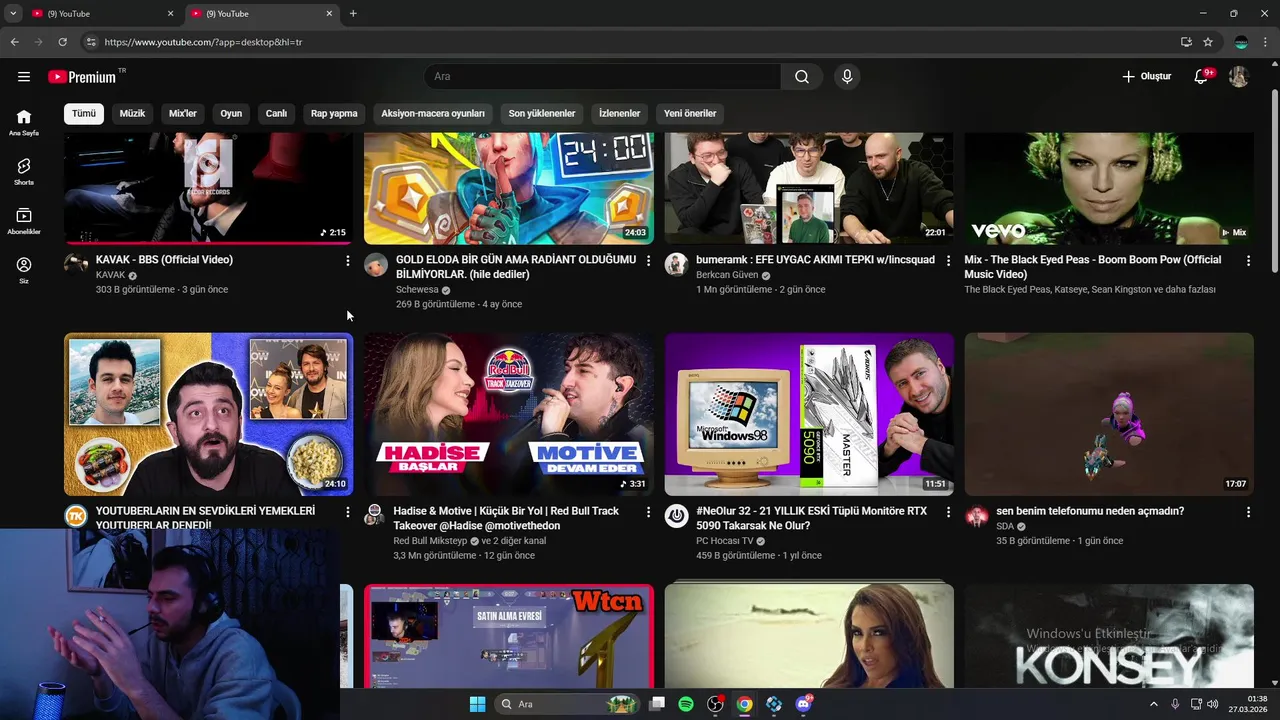
Task: Click the page vertical scrollbar
Action: [x=1274, y=180]
